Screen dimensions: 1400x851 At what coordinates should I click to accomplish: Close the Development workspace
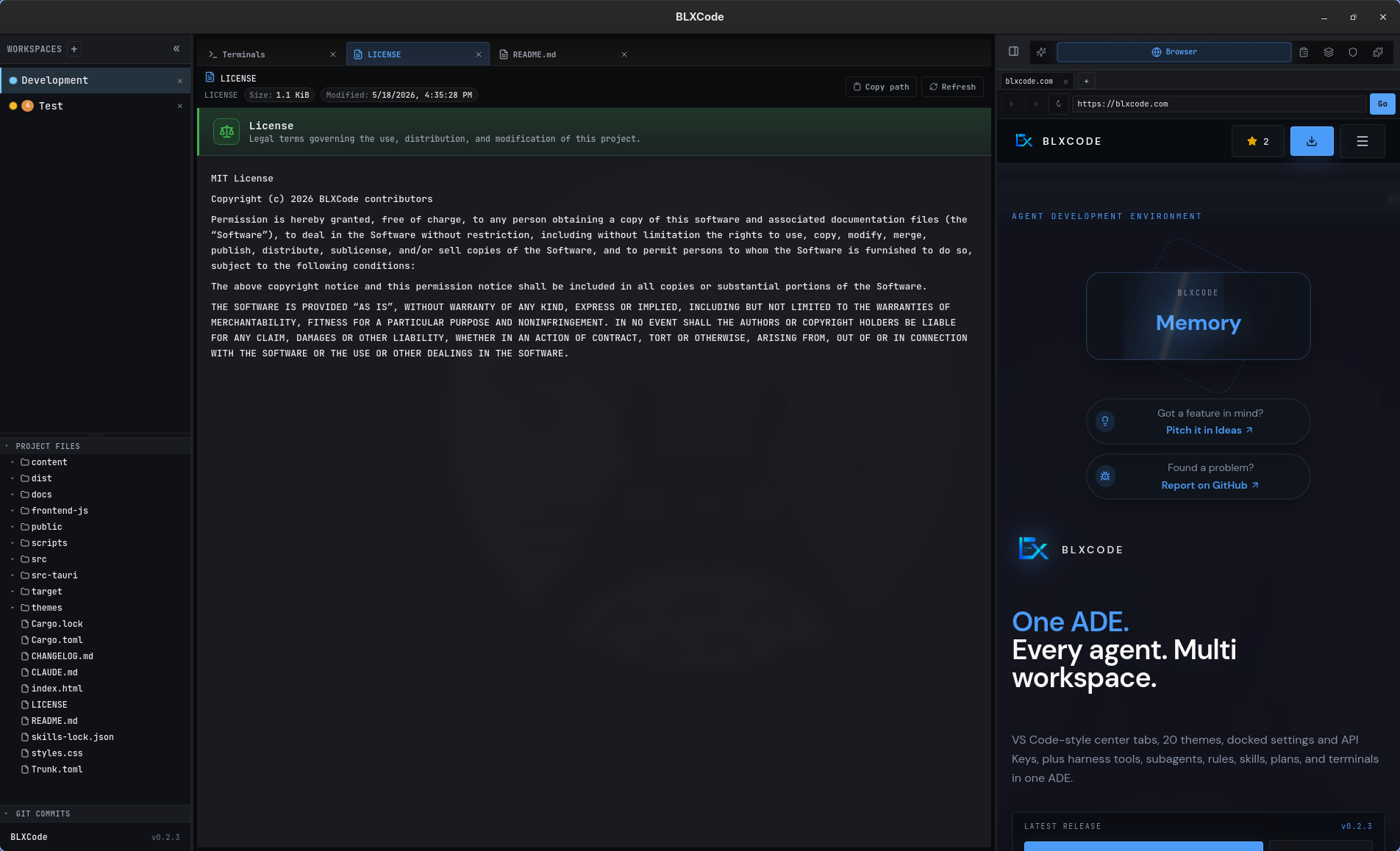tap(179, 81)
